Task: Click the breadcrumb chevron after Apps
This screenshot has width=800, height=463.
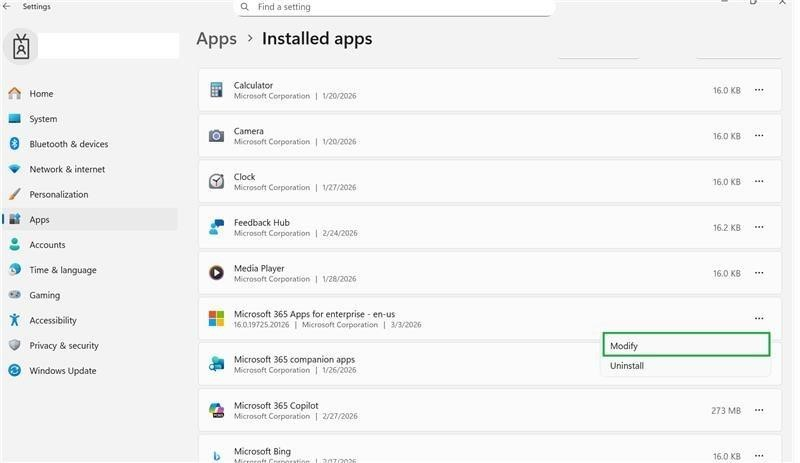Action: pyautogui.click(x=250, y=38)
